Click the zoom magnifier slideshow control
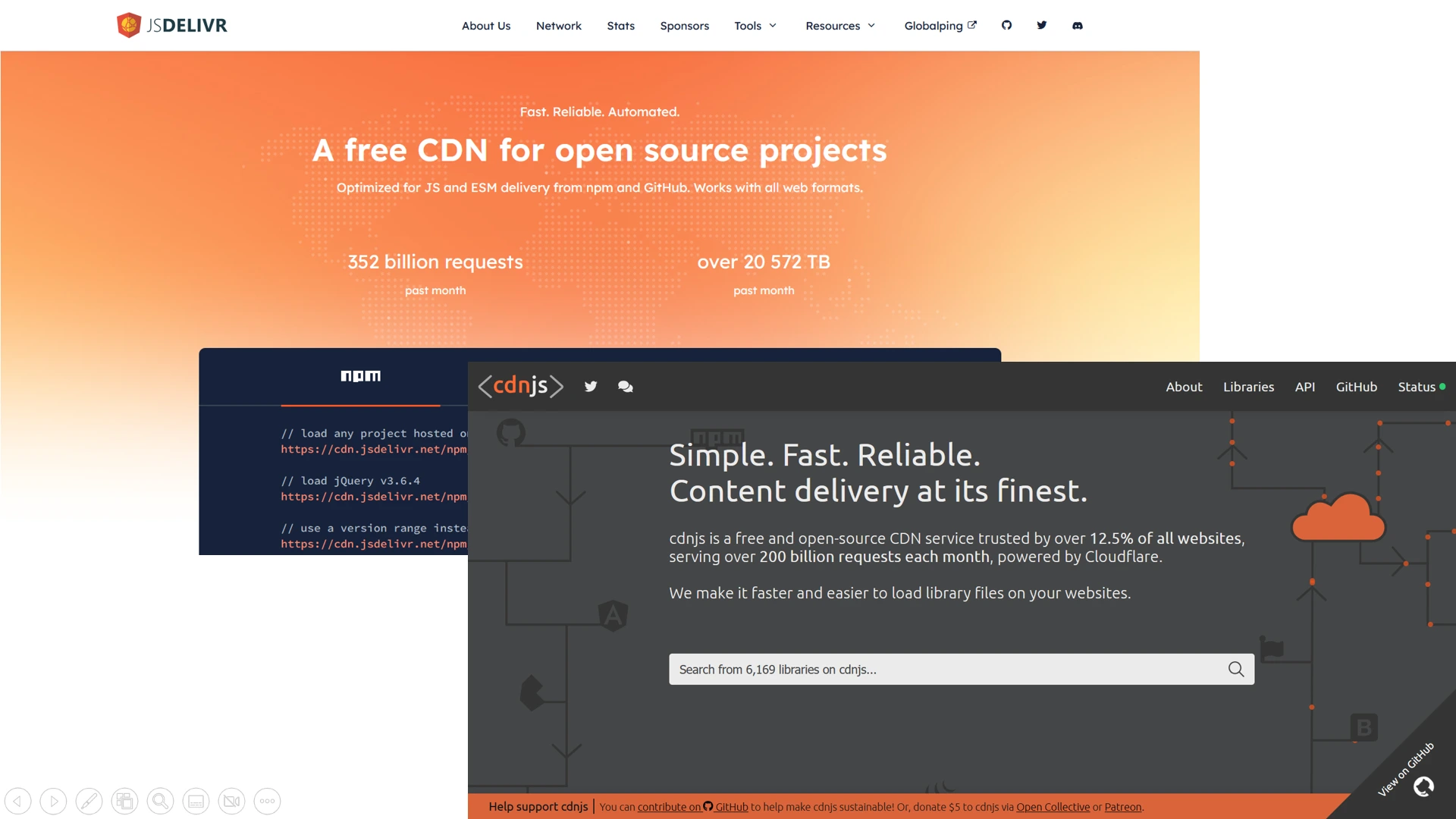This screenshot has height=819, width=1456. 160,801
